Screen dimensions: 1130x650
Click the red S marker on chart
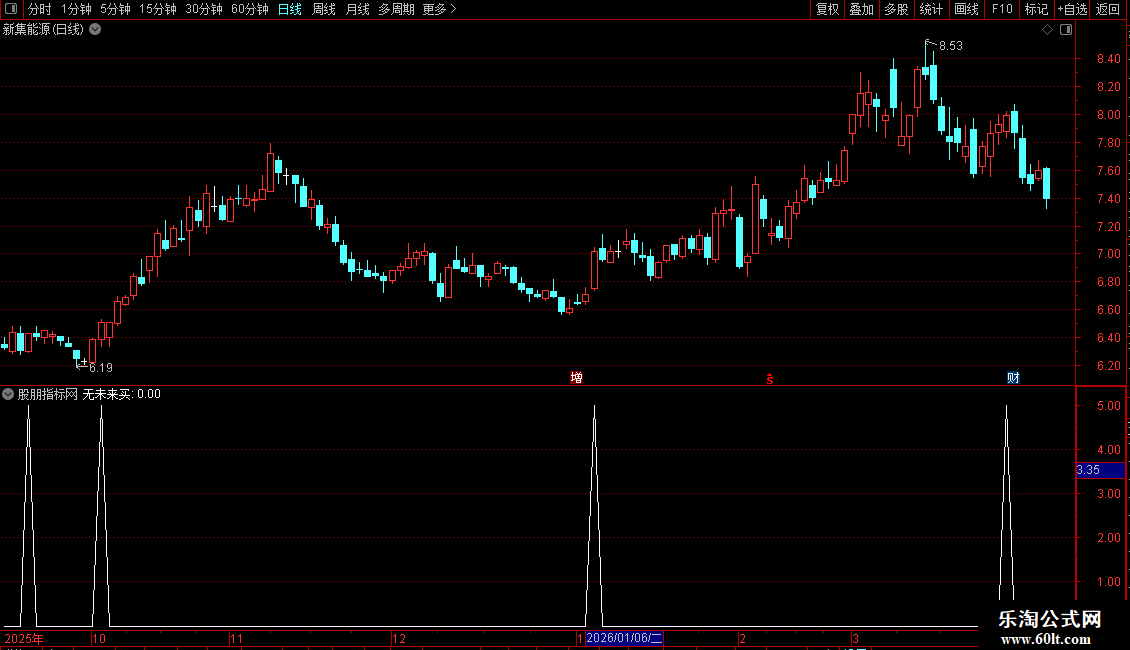pos(770,379)
